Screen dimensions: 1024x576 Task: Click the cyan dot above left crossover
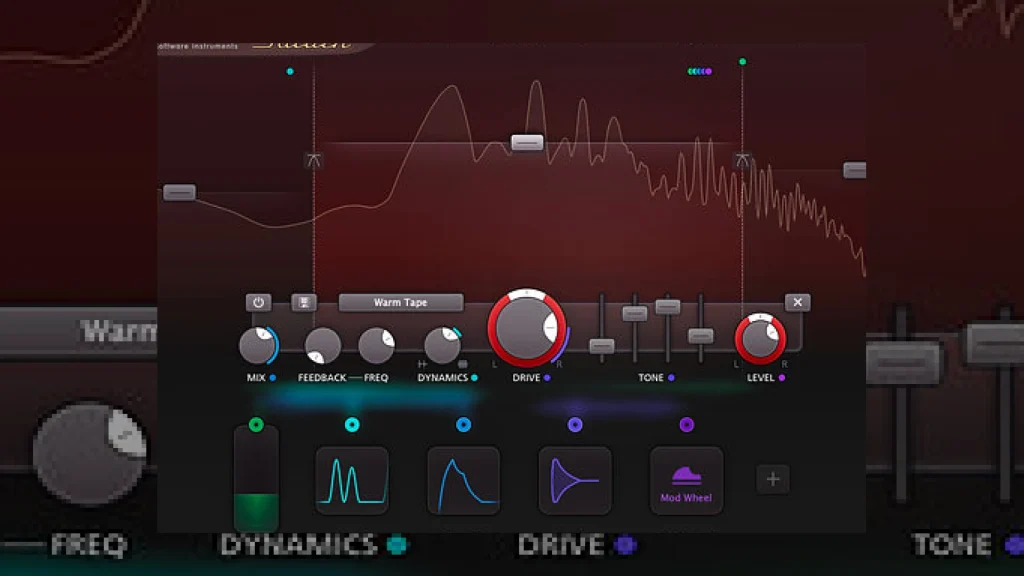(x=290, y=71)
